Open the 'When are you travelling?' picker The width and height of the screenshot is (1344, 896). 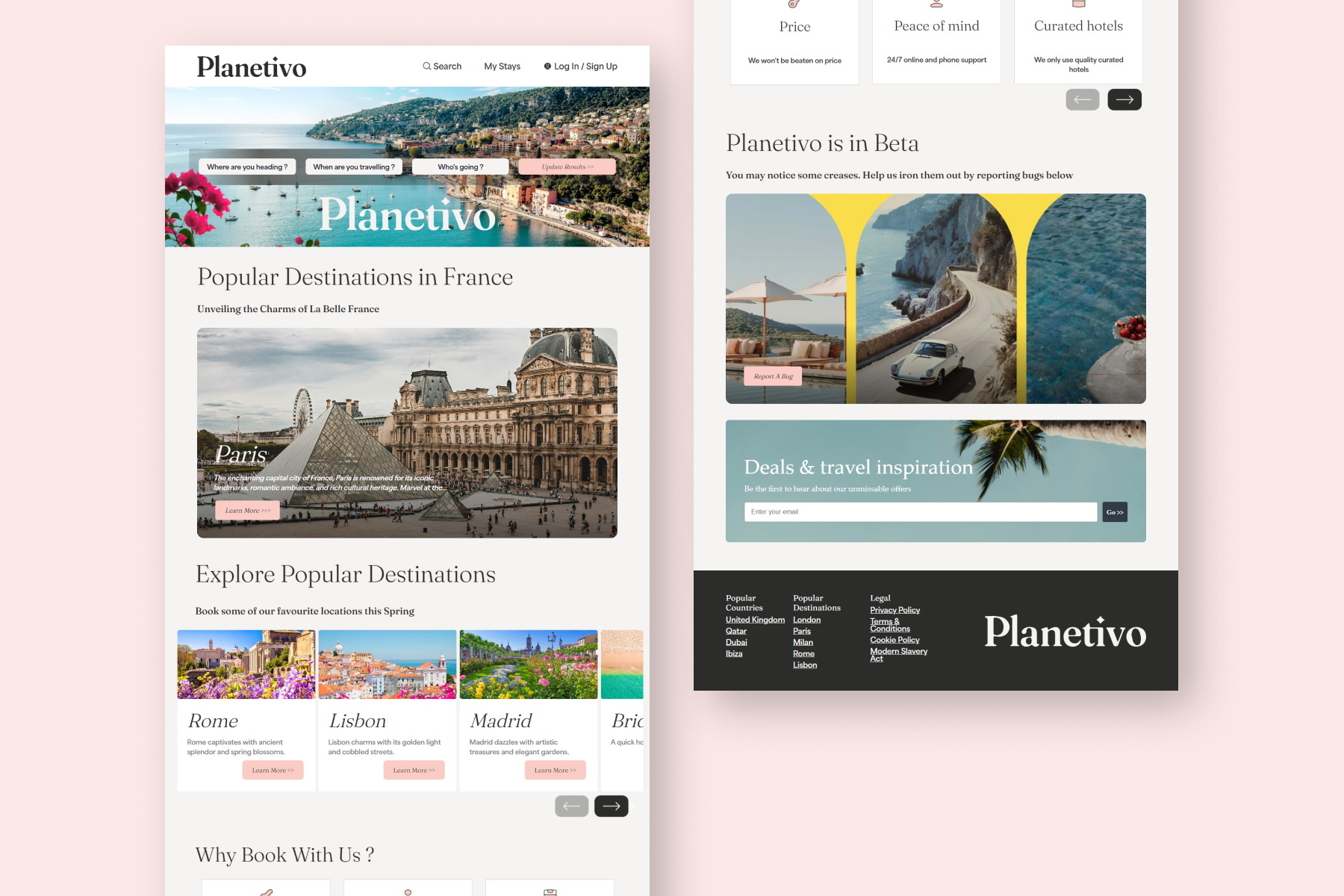pos(354,167)
